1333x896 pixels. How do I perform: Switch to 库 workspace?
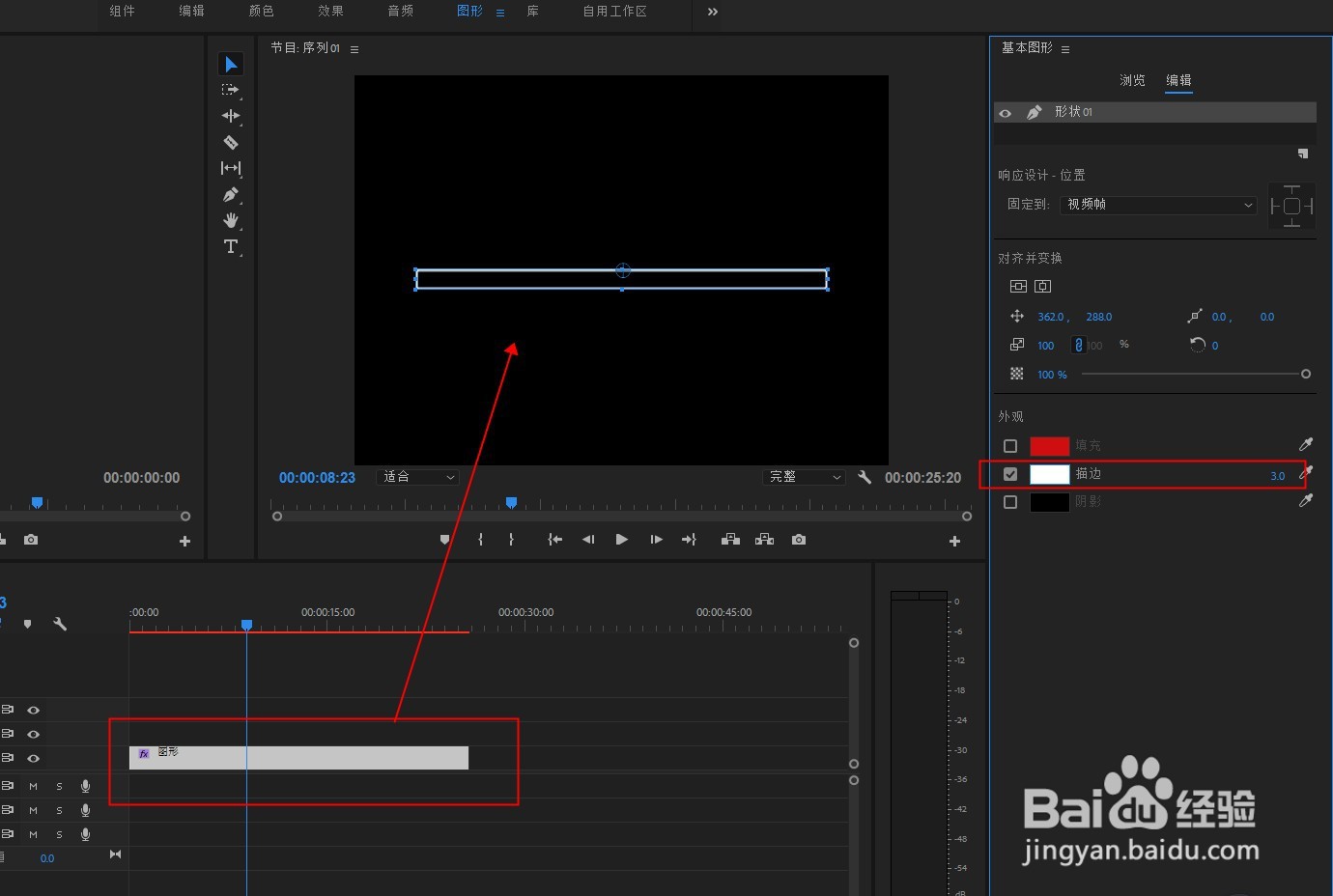[x=533, y=12]
